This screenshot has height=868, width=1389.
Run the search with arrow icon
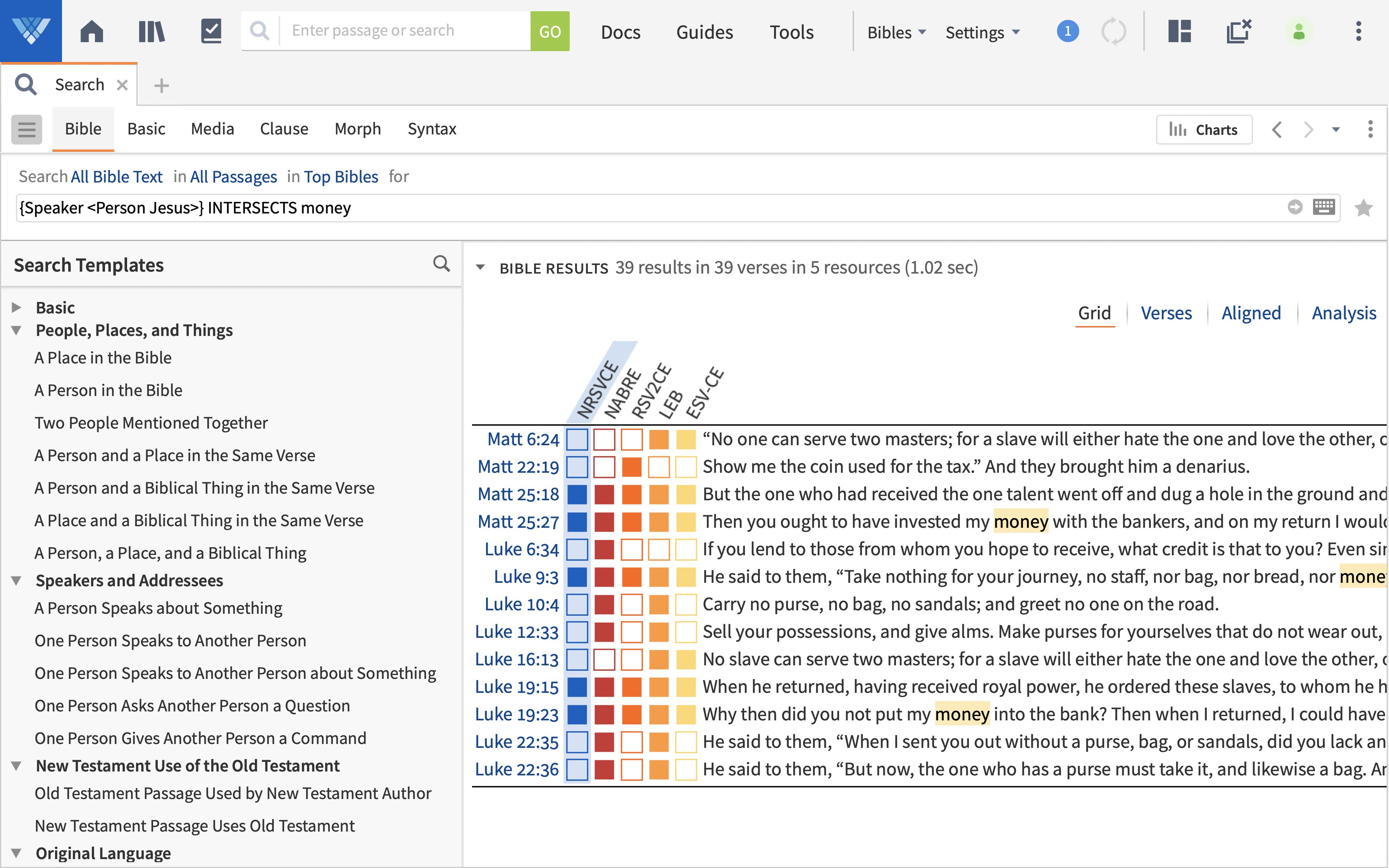click(x=1295, y=207)
